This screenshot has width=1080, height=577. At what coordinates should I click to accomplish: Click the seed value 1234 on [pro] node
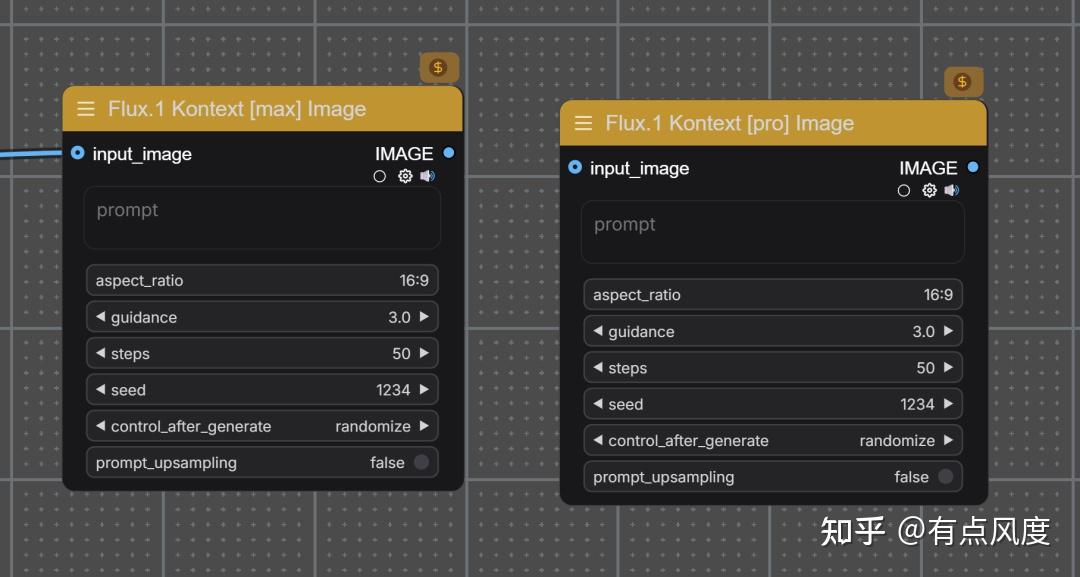(917, 405)
